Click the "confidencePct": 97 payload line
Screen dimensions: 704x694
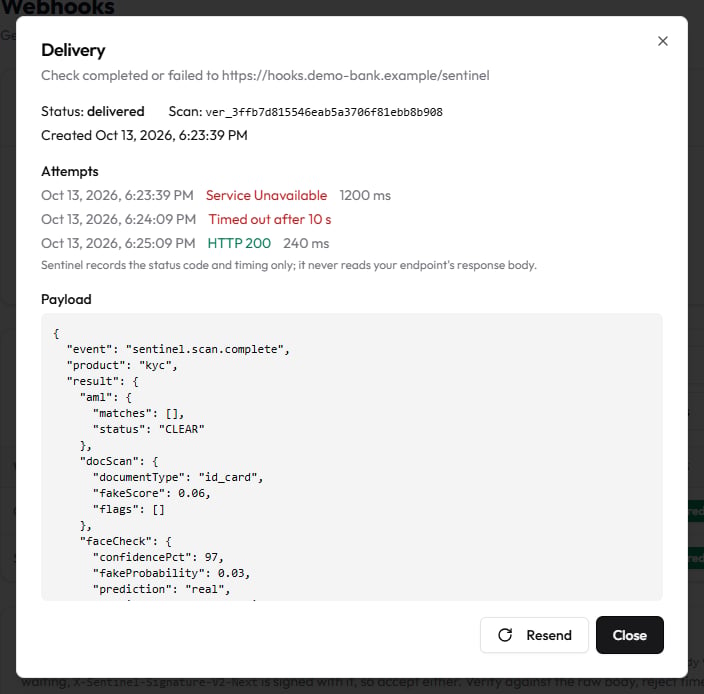coord(158,558)
